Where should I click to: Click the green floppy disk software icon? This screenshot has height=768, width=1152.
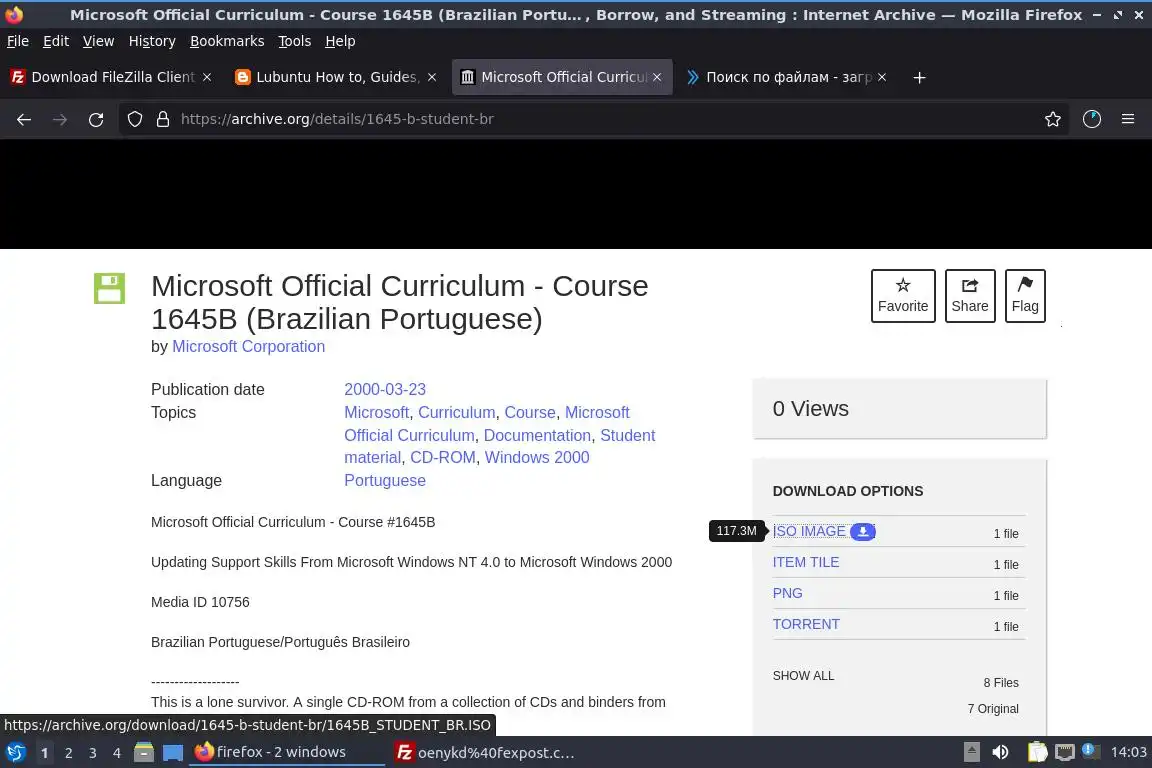pos(109,288)
